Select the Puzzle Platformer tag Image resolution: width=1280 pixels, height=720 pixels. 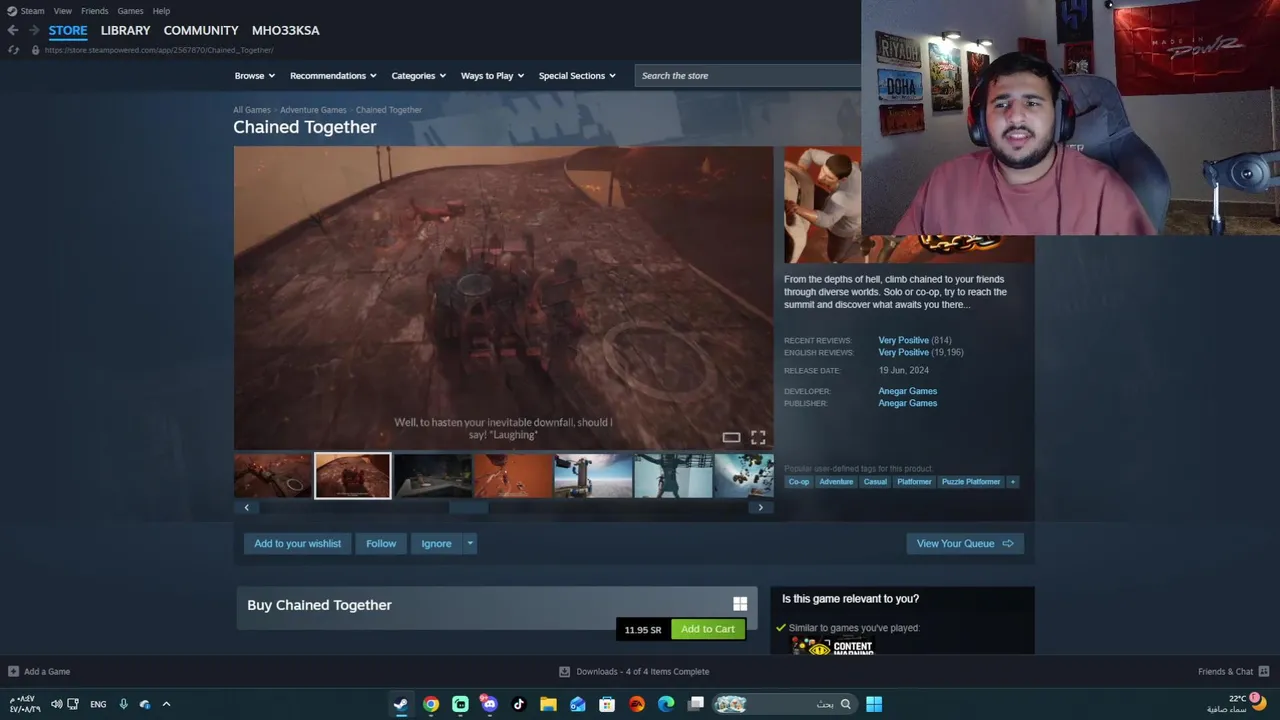971,482
